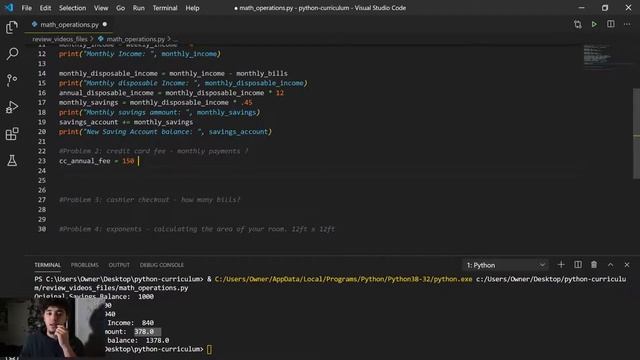Click savings_account on line 19
Screen dimensions: 640x360
pos(88,122)
